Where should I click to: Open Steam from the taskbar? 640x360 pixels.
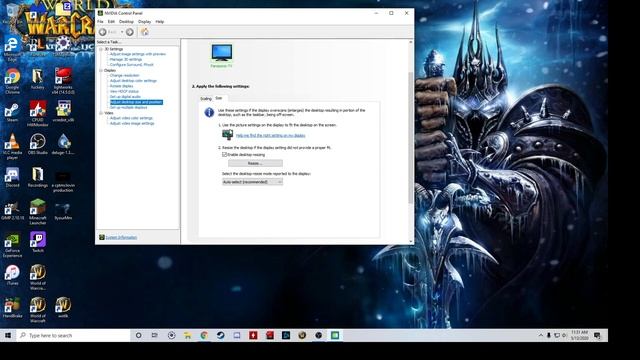(220, 336)
